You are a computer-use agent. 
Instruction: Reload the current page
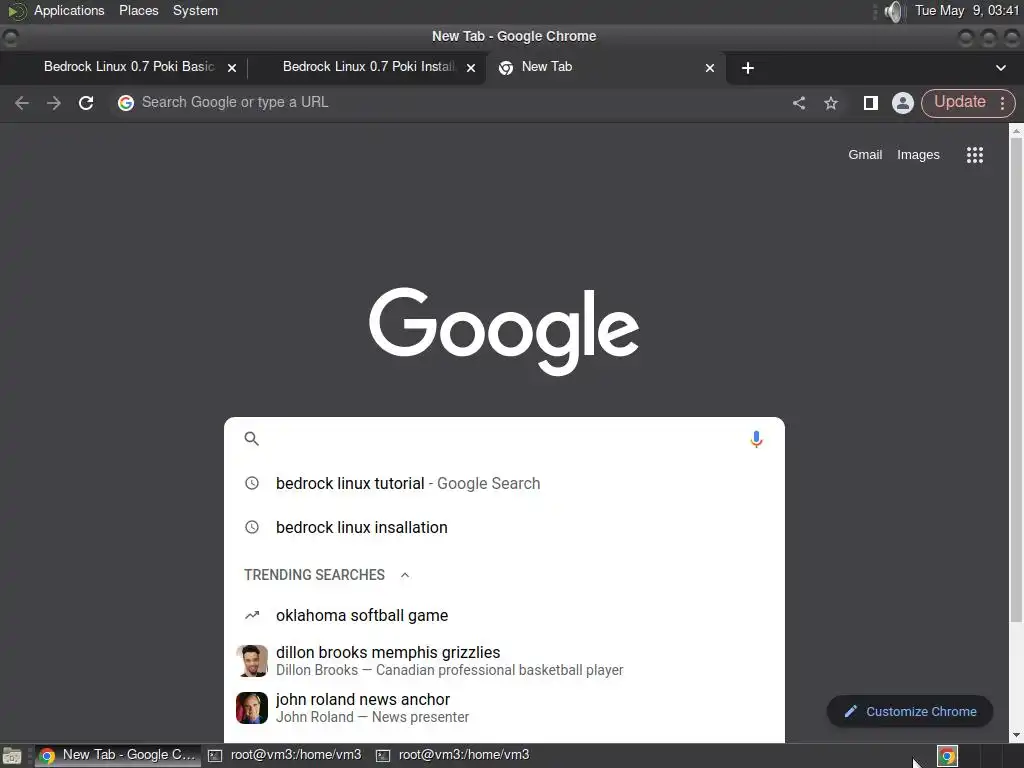pyautogui.click(x=86, y=103)
